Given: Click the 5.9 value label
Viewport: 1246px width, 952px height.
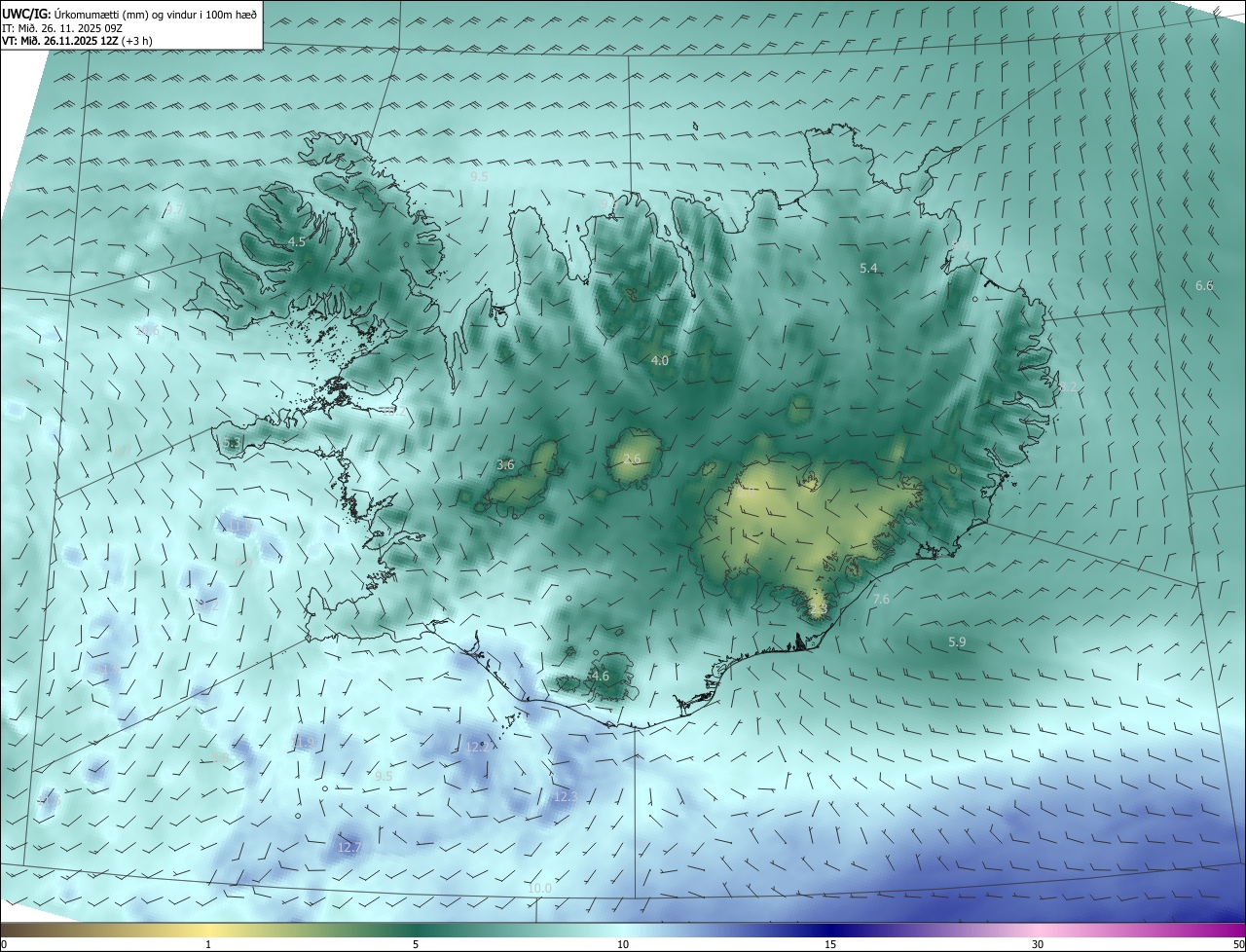Looking at the screenshot, I should (x=957, y=641).
